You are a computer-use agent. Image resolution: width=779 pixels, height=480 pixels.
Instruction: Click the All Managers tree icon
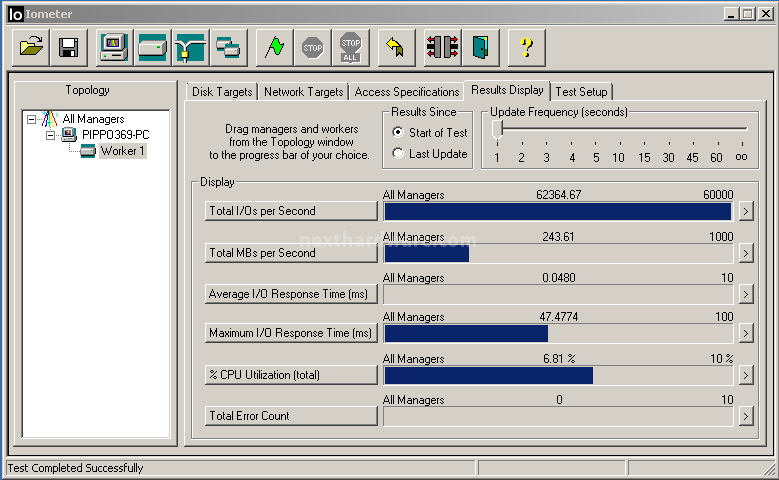(50, 119)
